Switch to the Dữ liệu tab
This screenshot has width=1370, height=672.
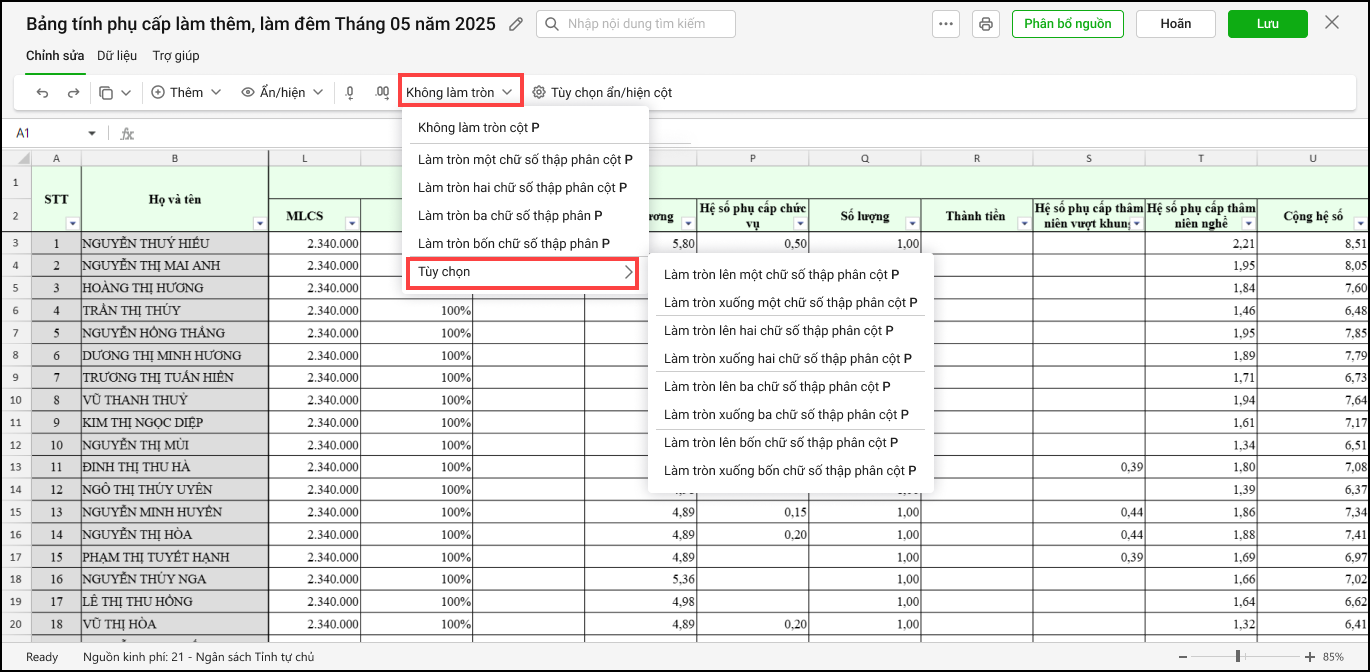pyautogui.click(x=117, y=56)
